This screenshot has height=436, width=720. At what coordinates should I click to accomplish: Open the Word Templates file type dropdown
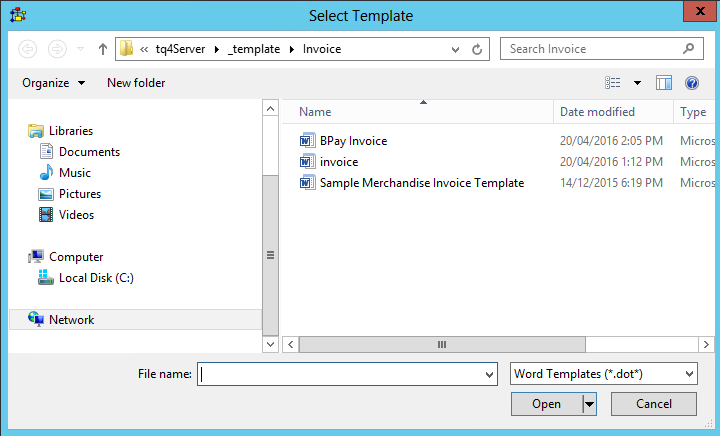click(603, 374)
